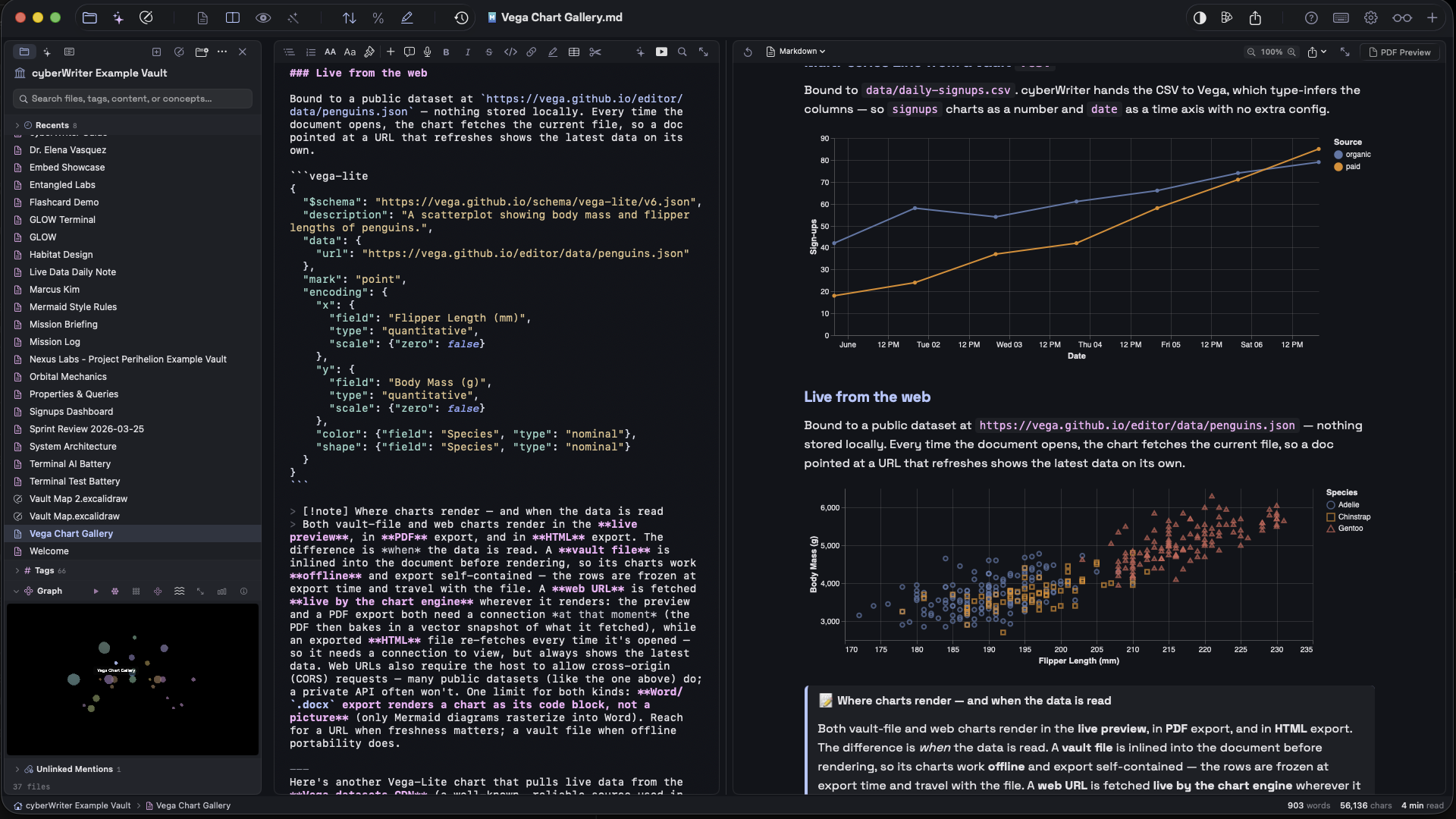Viewport: 1456px width, 819px height.
Task: Create a new folder in sidebar
Action: (202, 52)
